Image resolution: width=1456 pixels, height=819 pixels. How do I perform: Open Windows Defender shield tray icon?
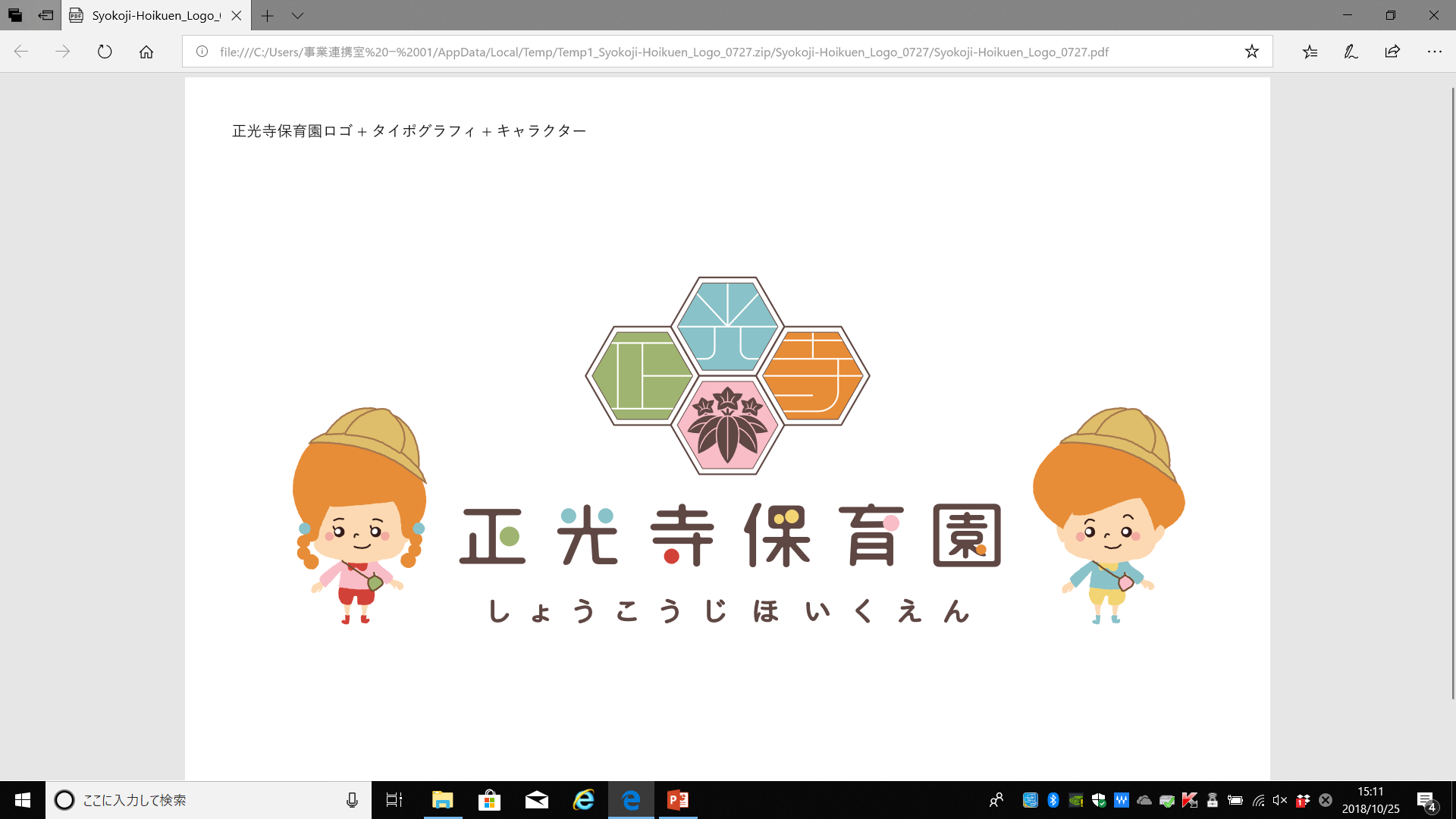click(1099, 800)
